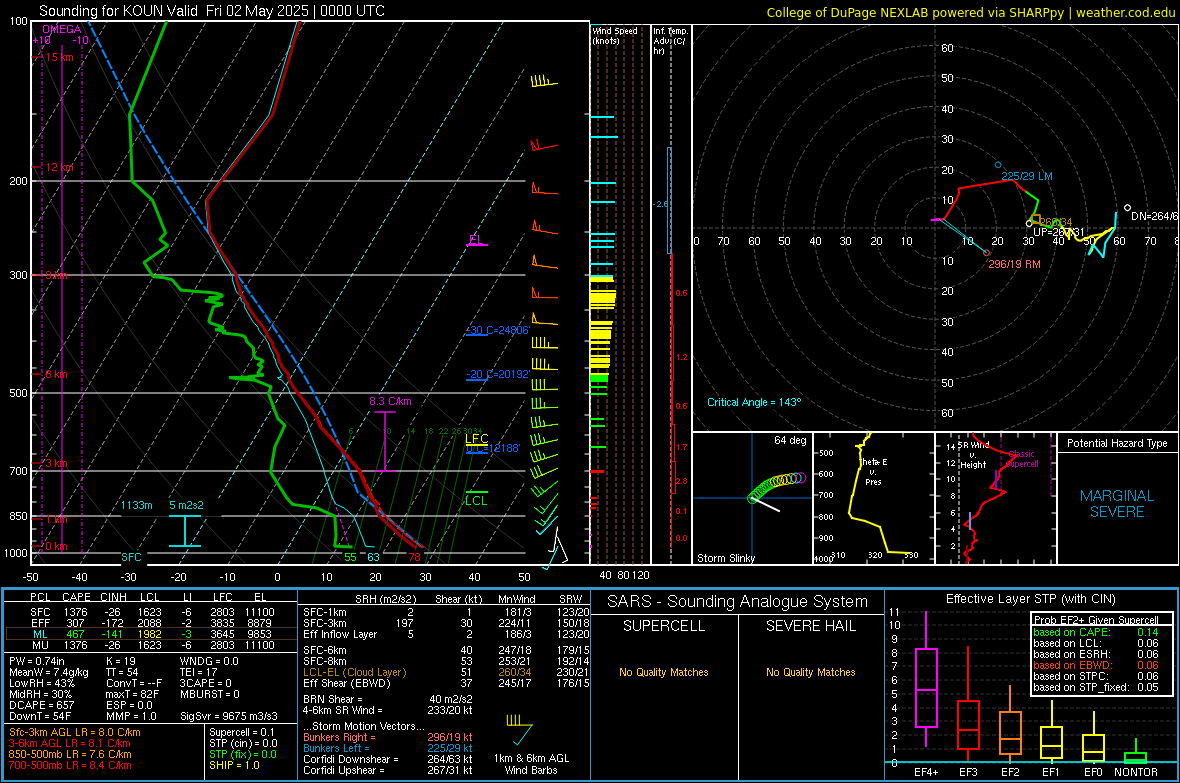Select the -30 C=24806' height label

point(498,330)
